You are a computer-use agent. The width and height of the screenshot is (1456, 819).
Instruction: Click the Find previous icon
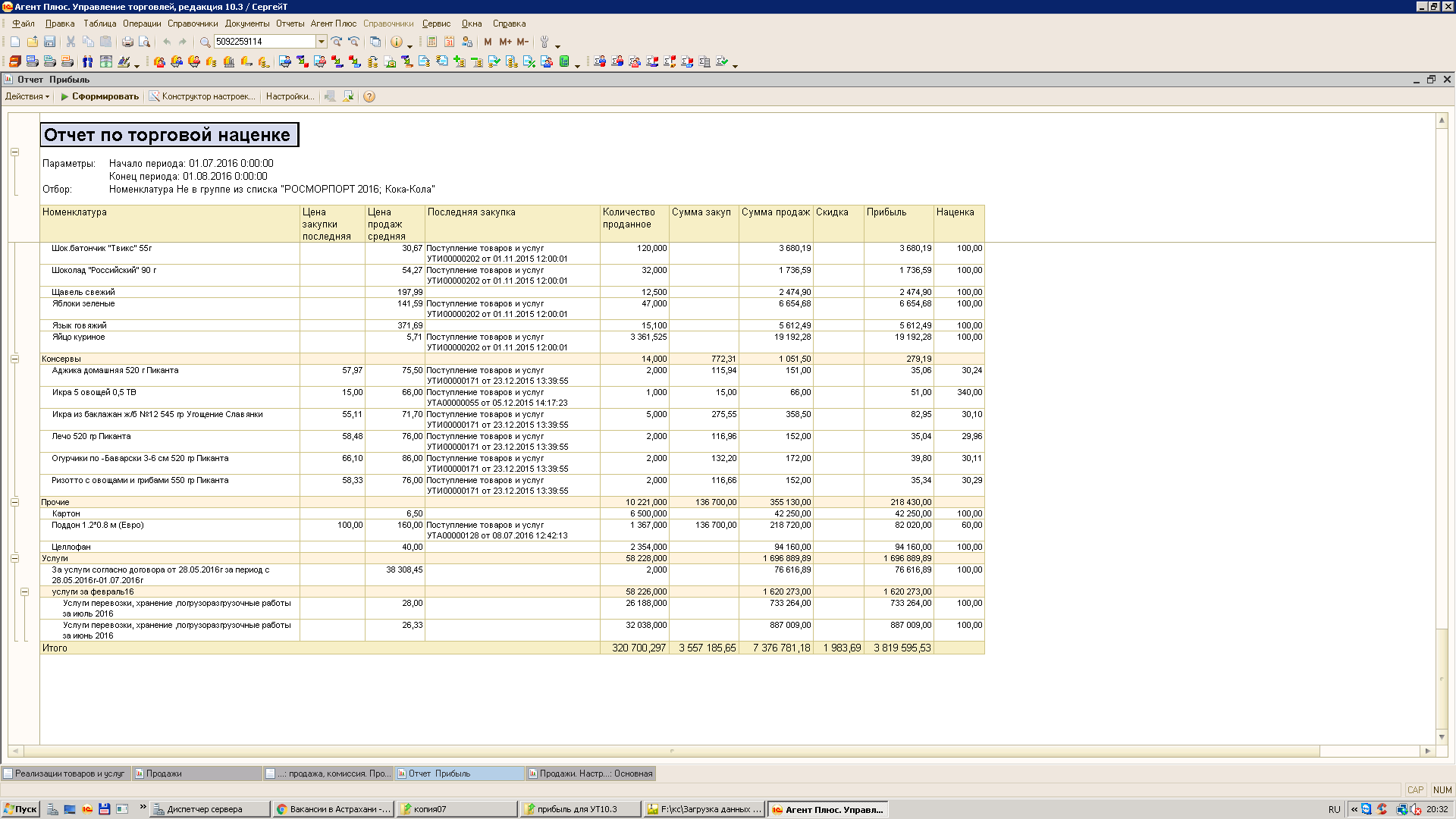353,42
